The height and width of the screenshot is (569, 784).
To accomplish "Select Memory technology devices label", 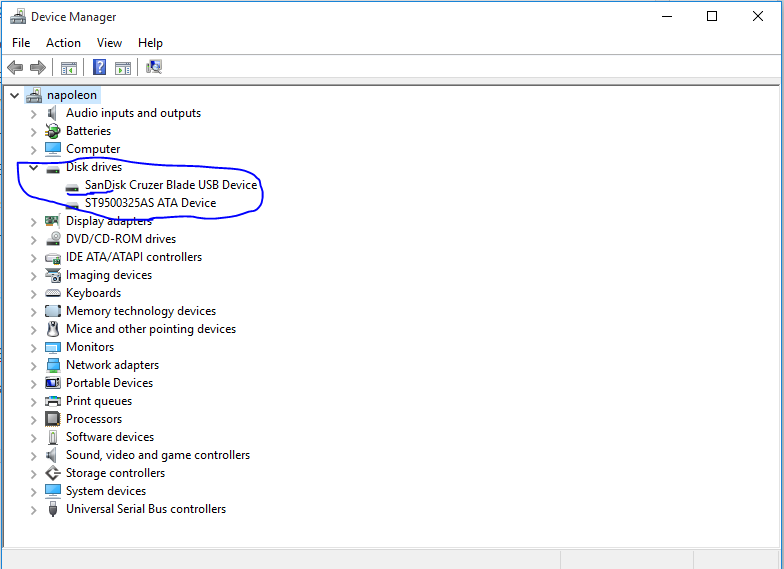I will point(141,311).
